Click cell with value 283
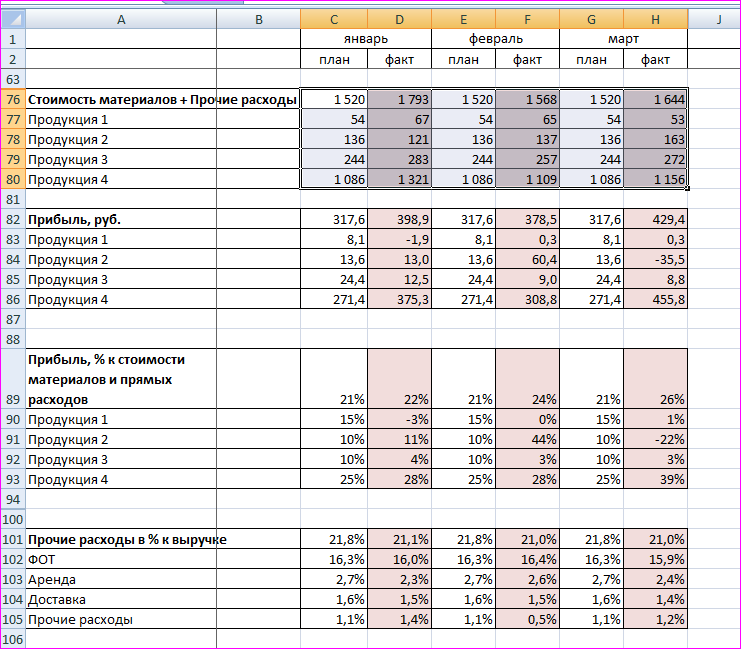Viewport: 741px width, 649px height. coord(399,159)
